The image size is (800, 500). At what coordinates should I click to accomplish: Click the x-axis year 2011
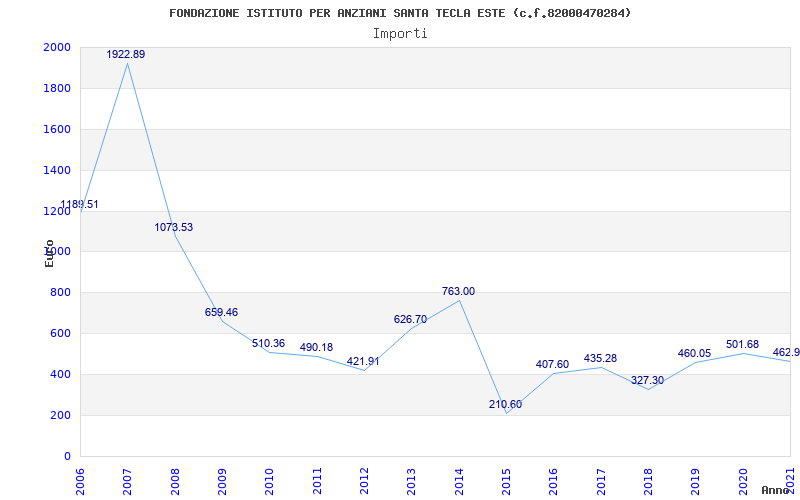(317, 481)
